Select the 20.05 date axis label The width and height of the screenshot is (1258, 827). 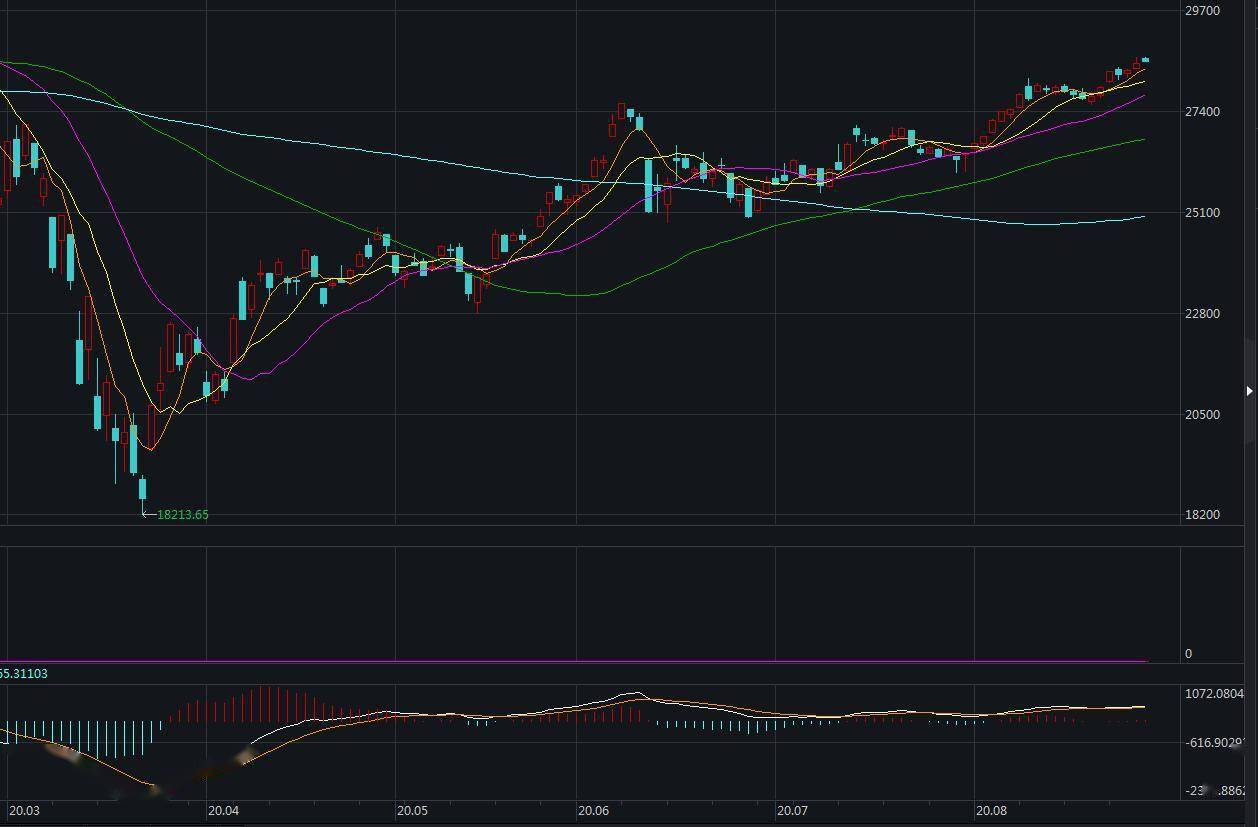coord(412,810)
